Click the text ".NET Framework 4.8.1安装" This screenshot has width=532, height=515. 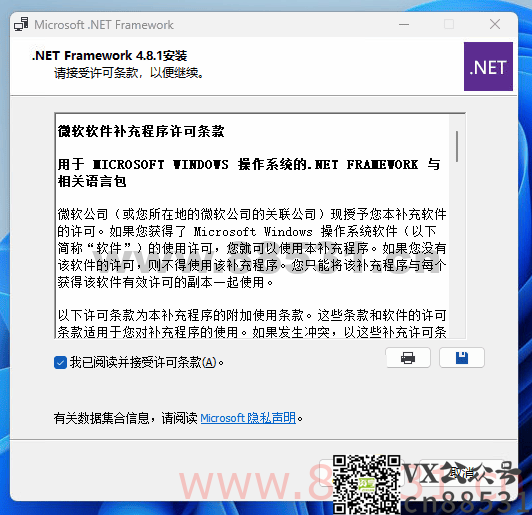109,55
